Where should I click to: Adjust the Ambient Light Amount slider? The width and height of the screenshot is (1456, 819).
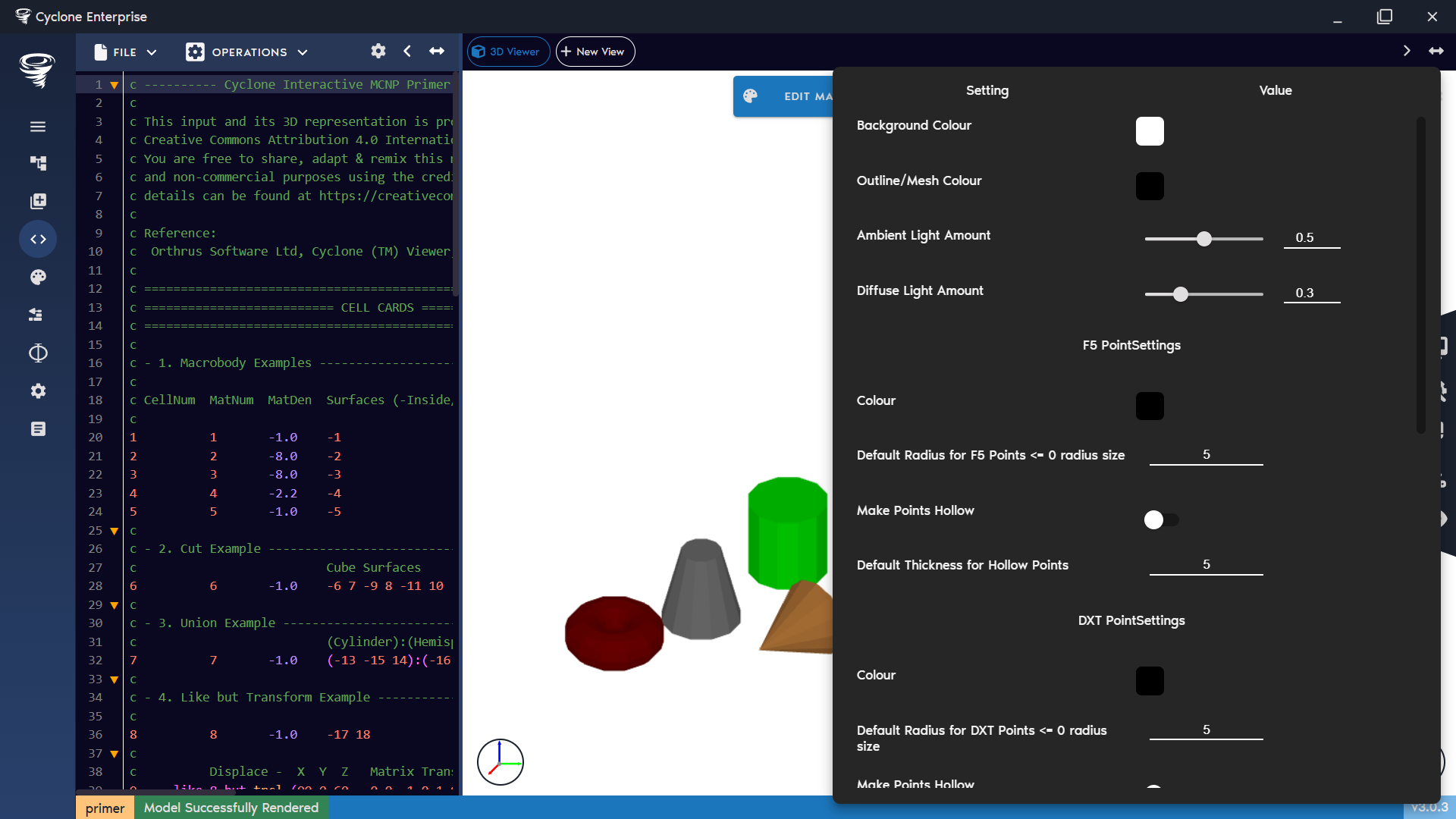(x=1204, y=238)
